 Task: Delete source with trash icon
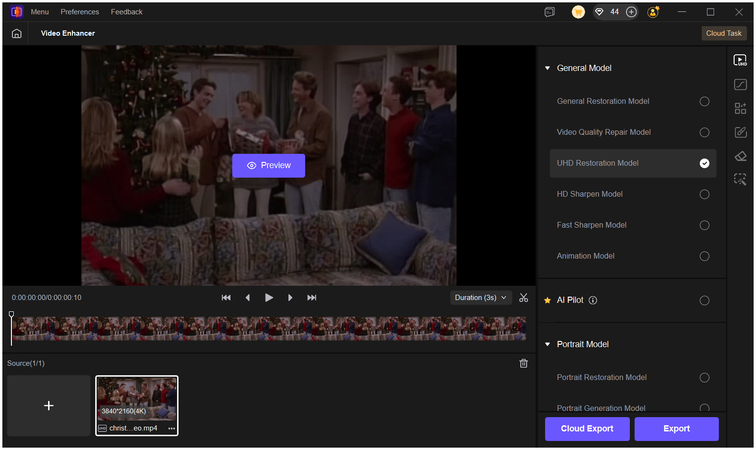[523, 363]
